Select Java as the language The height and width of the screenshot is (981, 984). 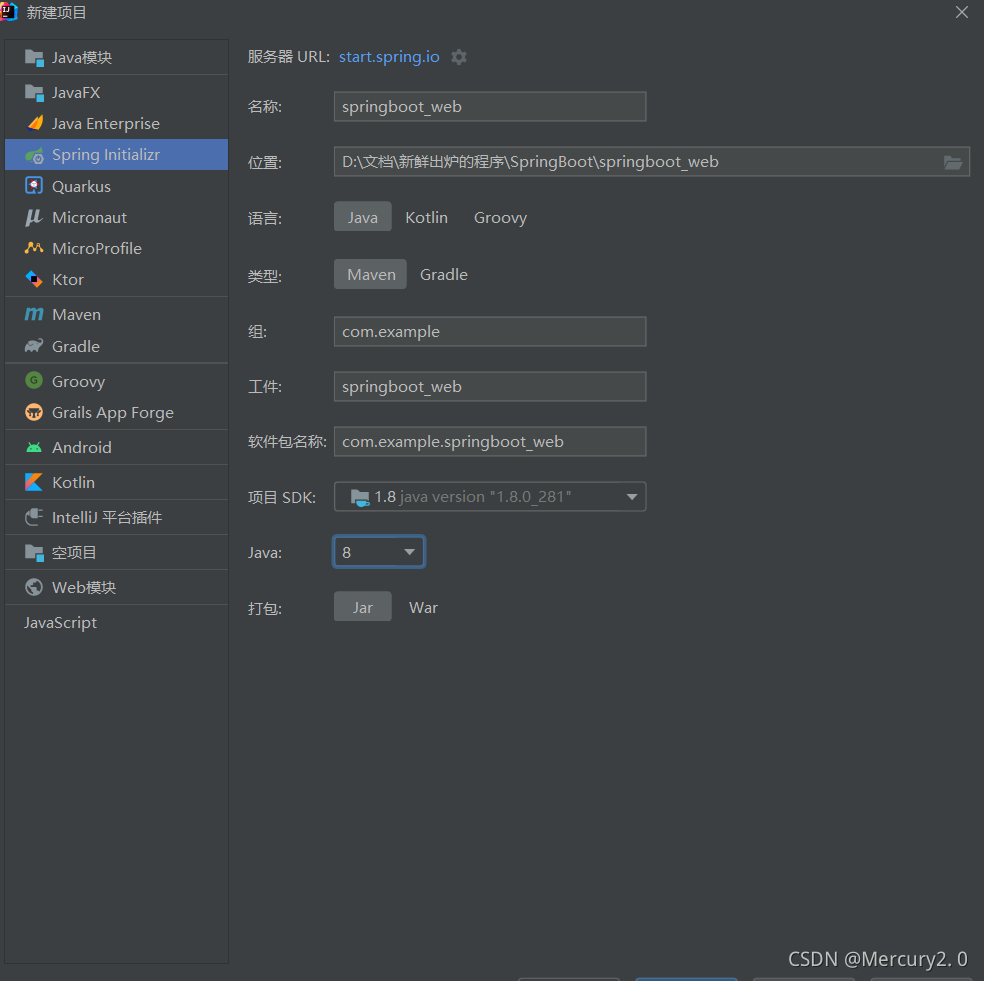point(363,217)
